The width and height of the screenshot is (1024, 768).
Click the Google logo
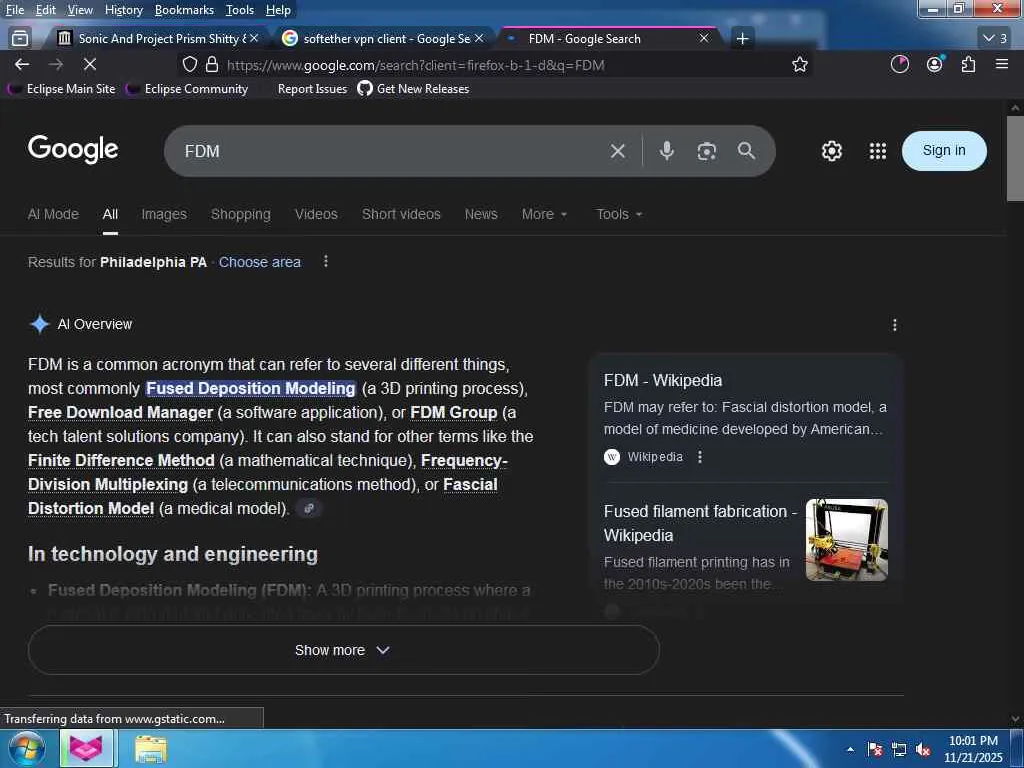coord(73,150)
